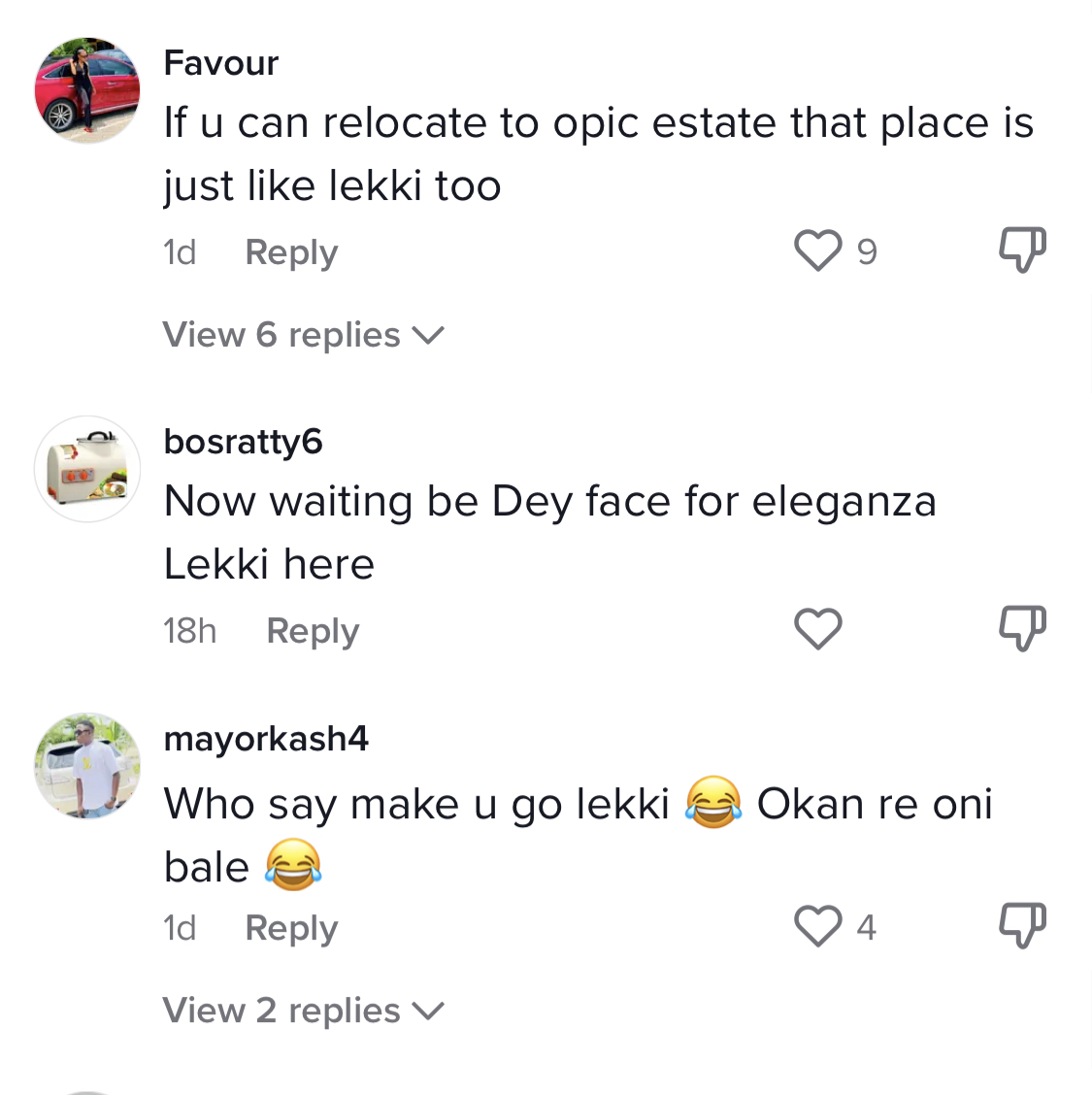Like bosratty6's comment with the heart
The height and width of the screenshot is (1095, 1092).
tap(817, 628)
